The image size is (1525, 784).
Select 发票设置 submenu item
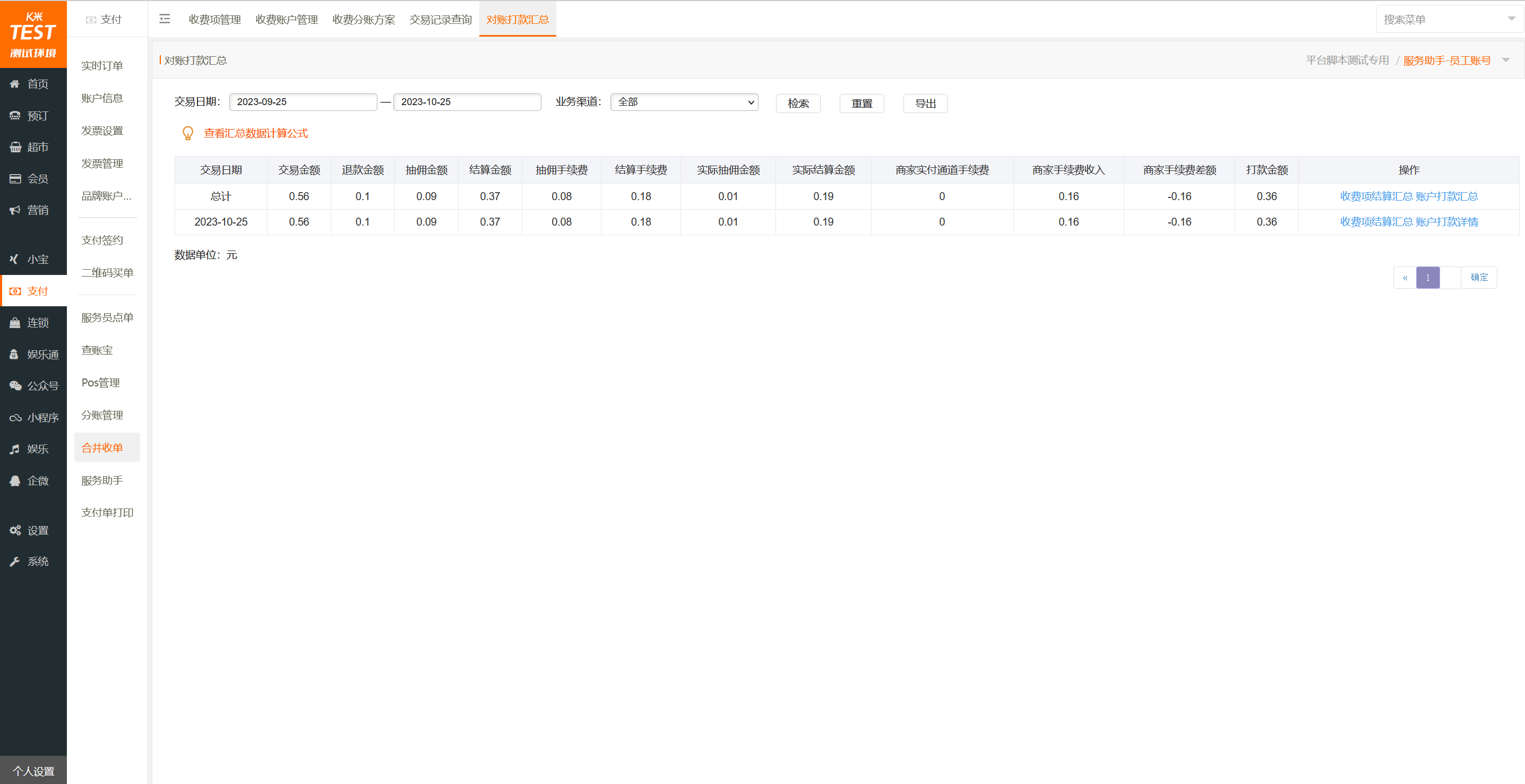pyautogui.click(x=102, y=131)
